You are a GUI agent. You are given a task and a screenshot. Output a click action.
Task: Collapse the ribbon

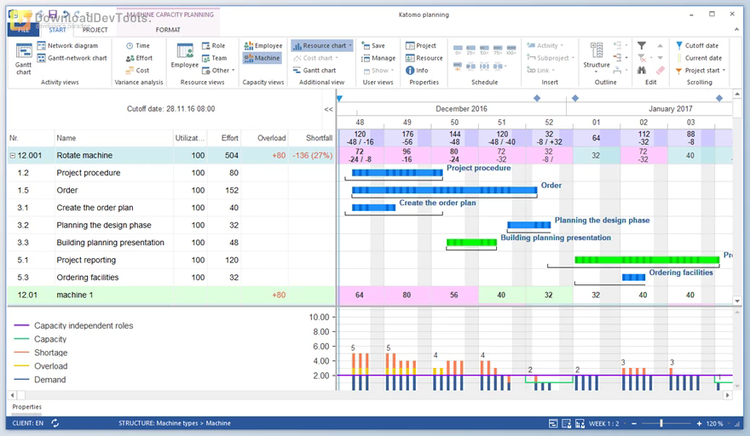pyautogui.click(x=737, y=30)
